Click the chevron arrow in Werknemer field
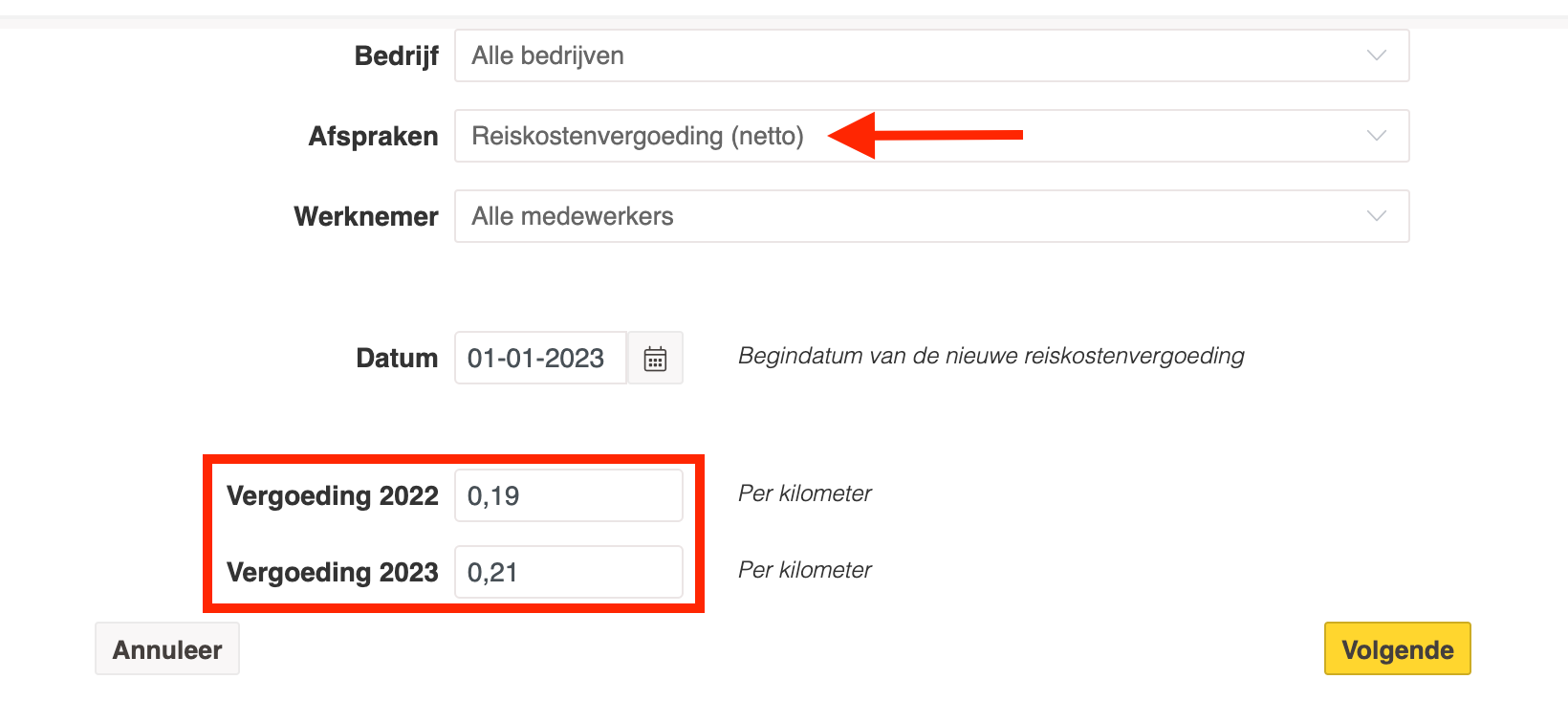Screen dimensions: 1568x723 click(1376, 216)
